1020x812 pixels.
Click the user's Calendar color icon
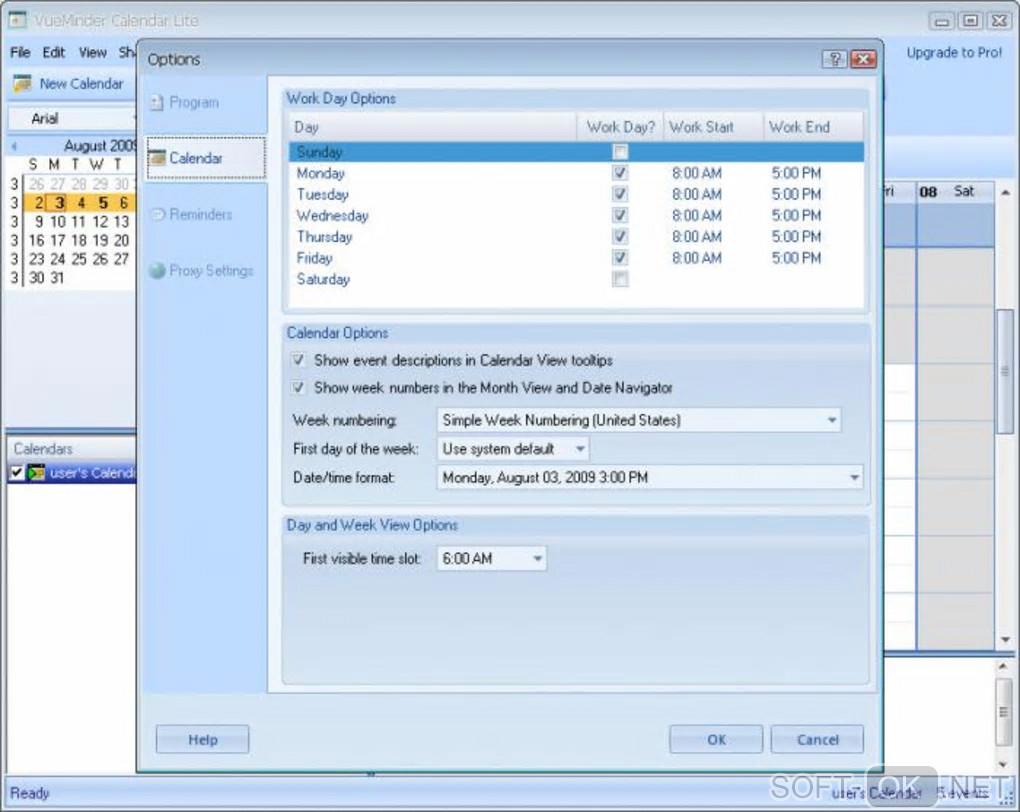[36, 472]
